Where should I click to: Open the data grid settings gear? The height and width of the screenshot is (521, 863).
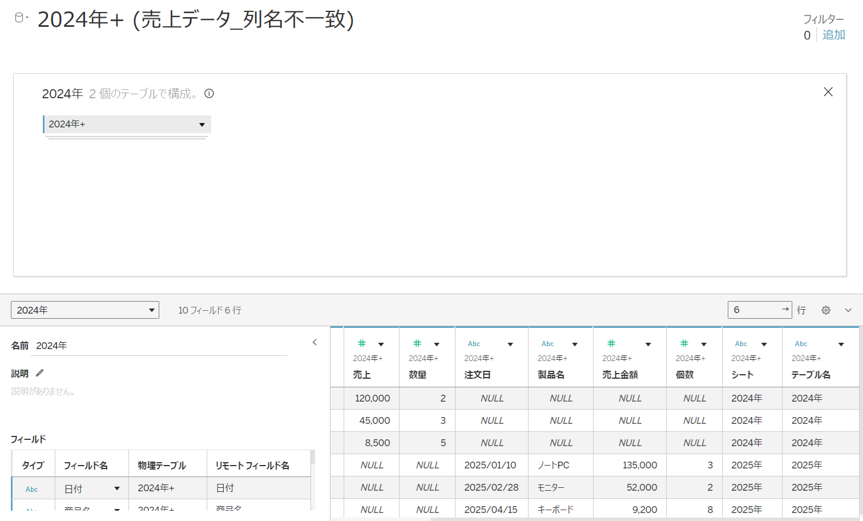coord(826,310)
